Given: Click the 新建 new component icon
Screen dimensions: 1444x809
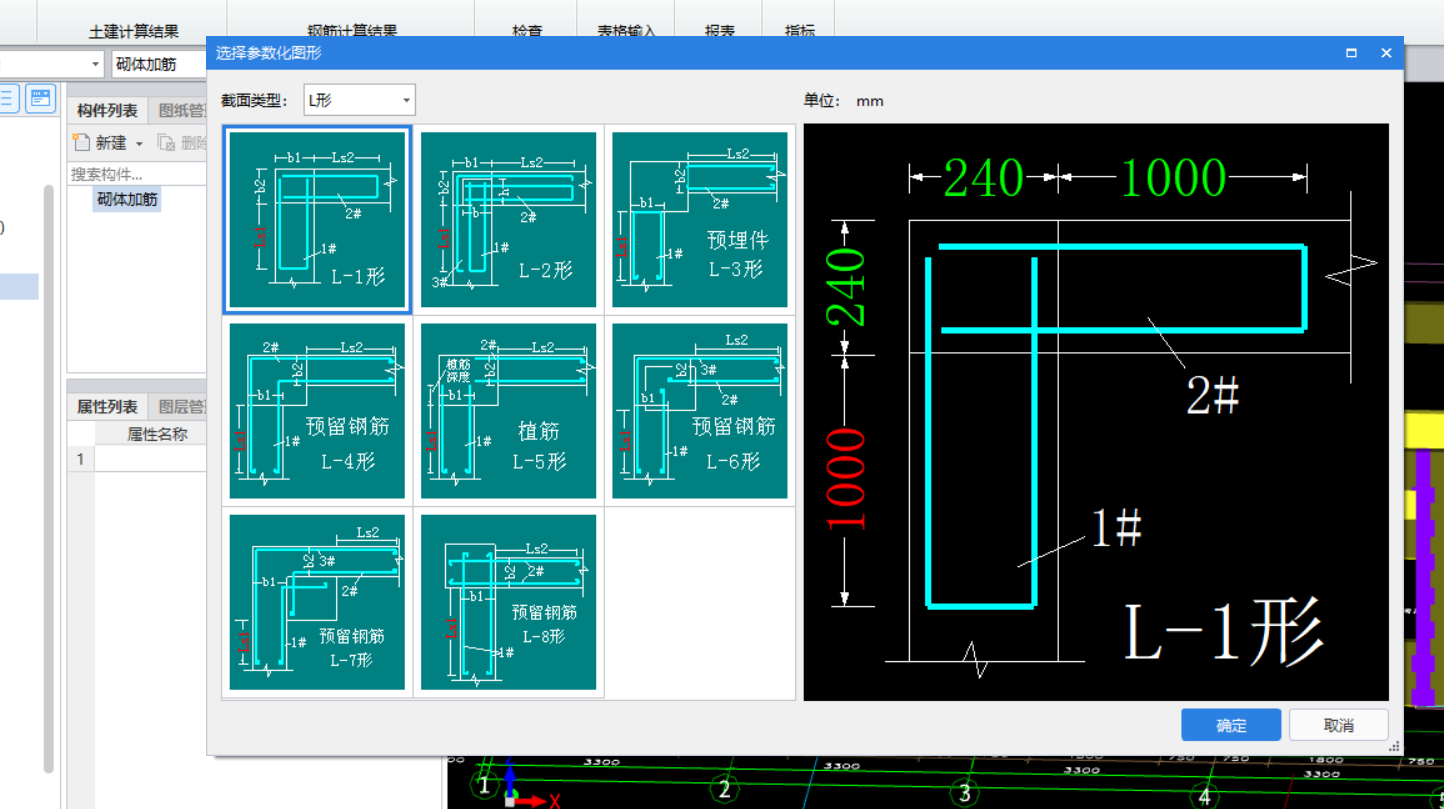Looking at the screenshot, I should (82, 143).
